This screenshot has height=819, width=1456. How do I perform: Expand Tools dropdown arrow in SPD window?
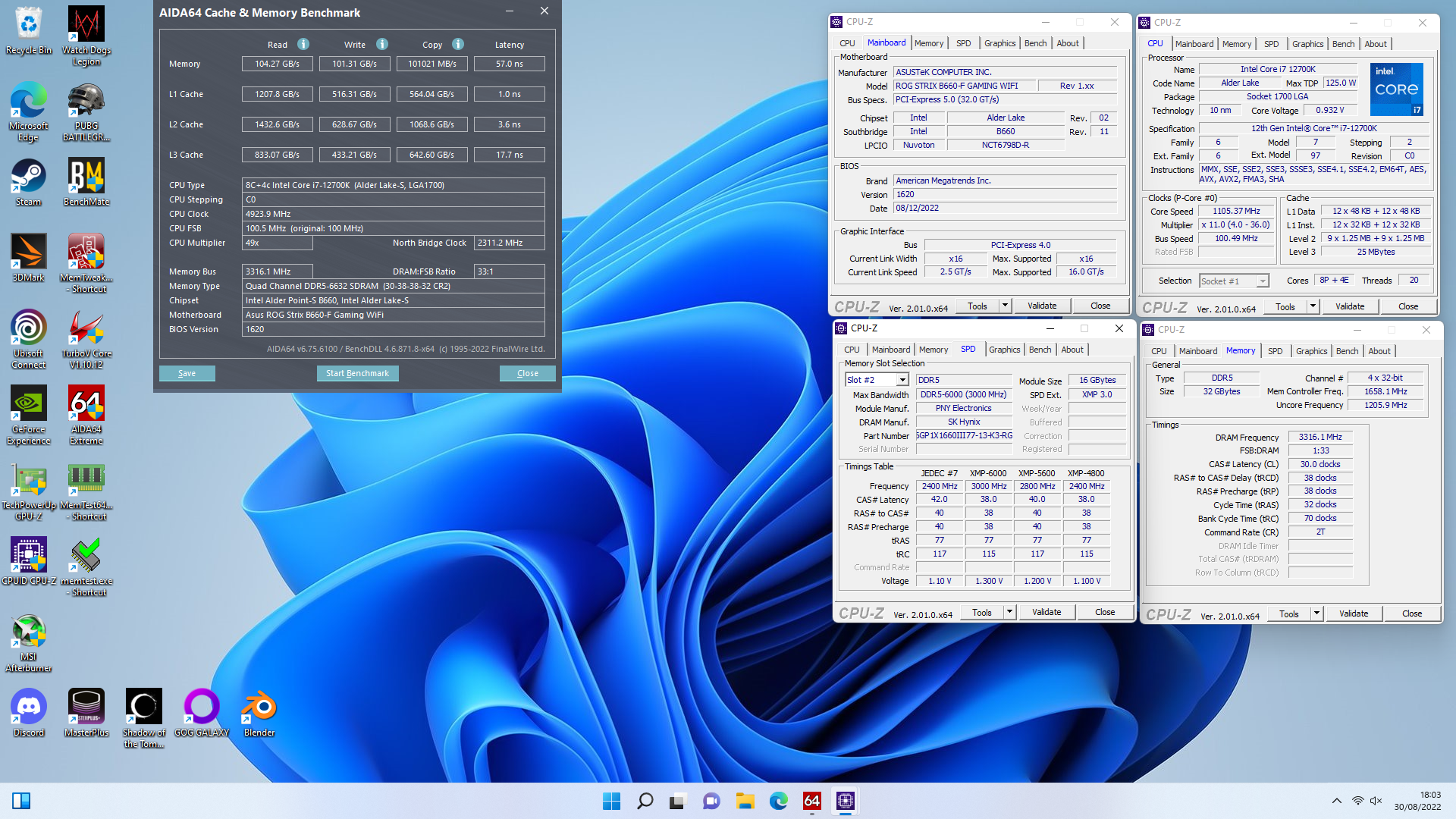(x=1009, y=612)
